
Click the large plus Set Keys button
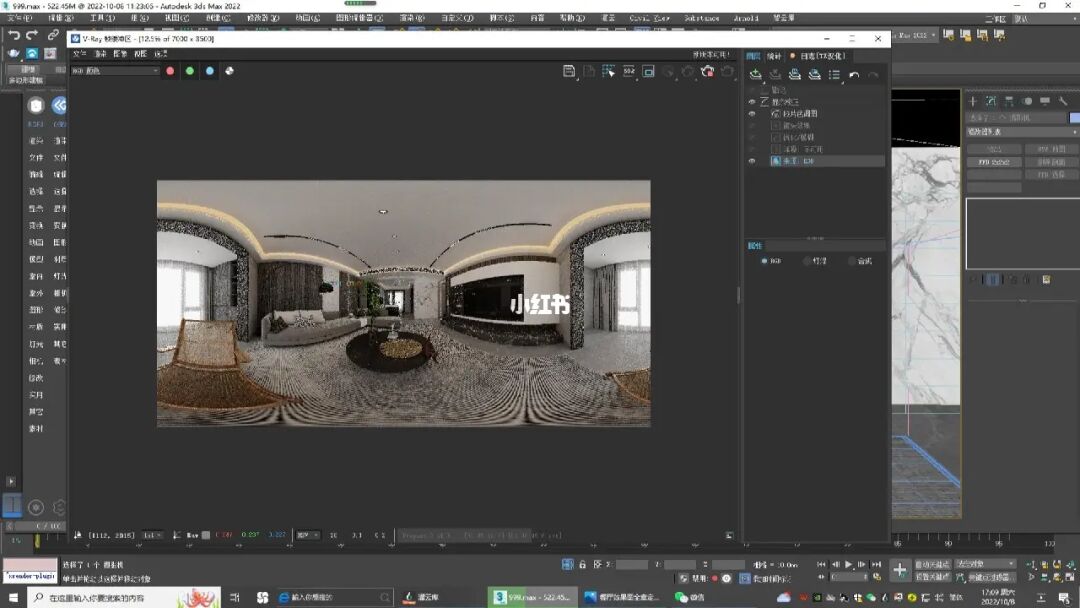point(900,569)
